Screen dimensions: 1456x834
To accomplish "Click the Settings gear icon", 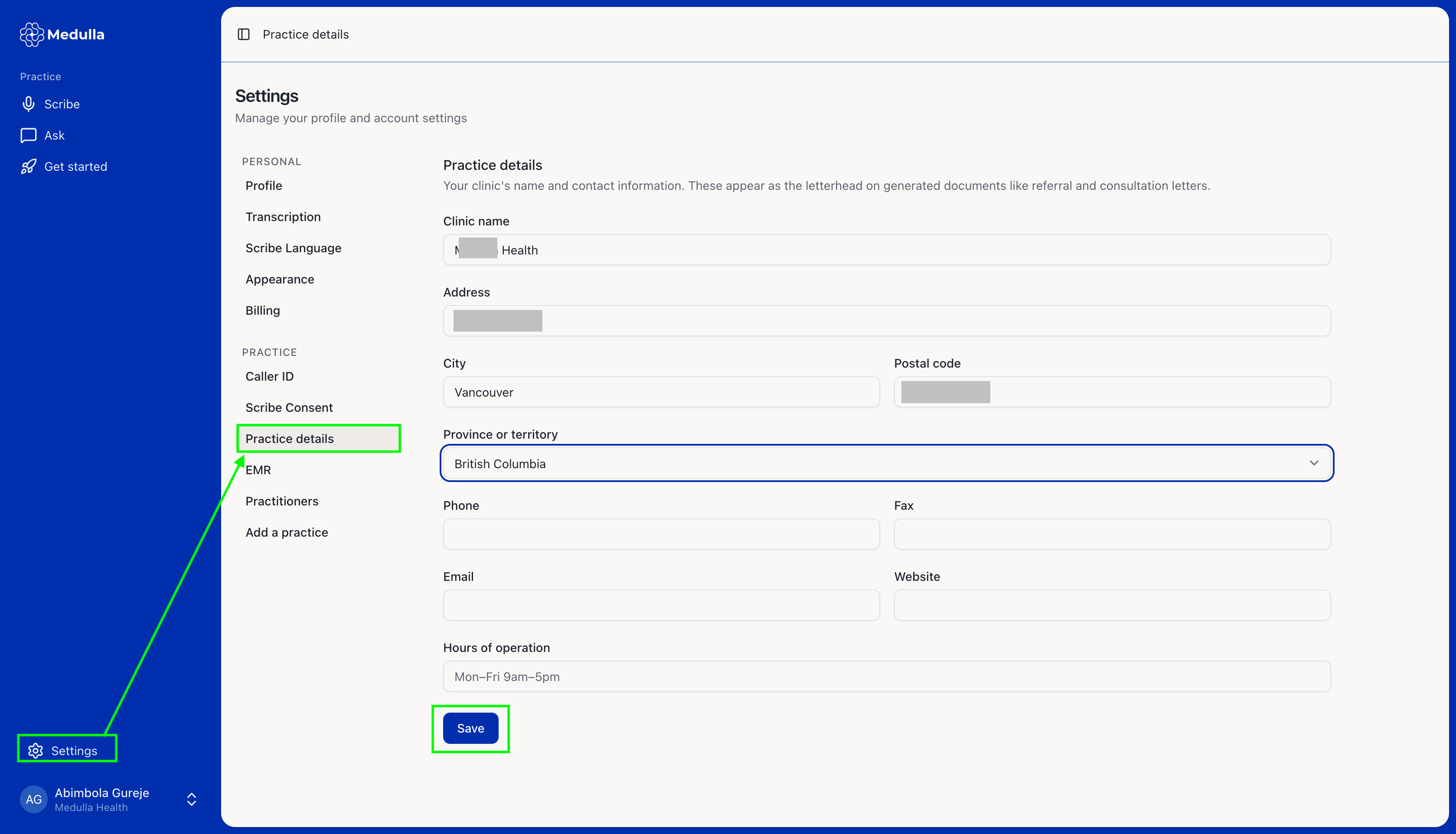I will 36,750.
